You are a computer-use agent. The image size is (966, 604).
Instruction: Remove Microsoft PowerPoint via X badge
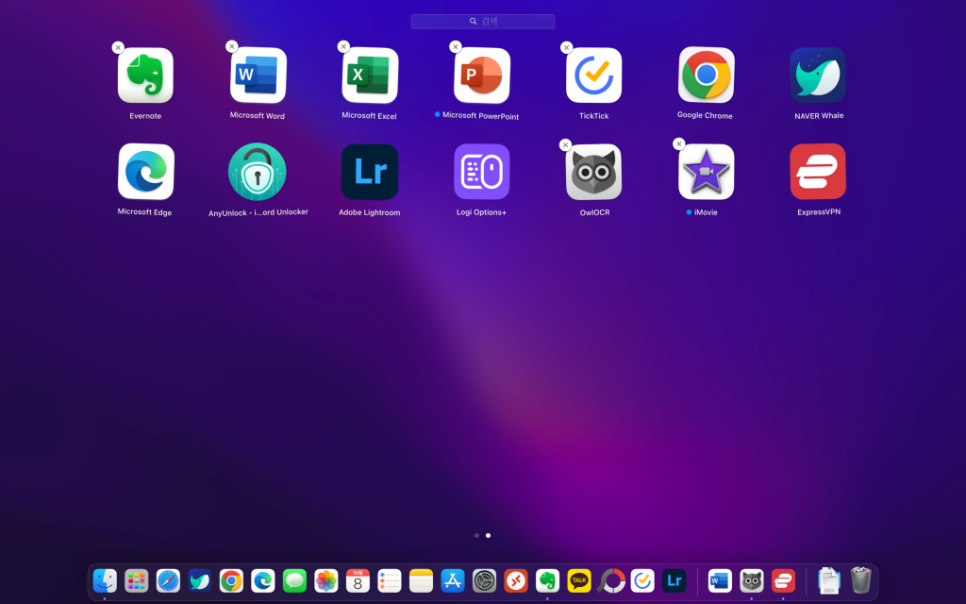[455, 47]
